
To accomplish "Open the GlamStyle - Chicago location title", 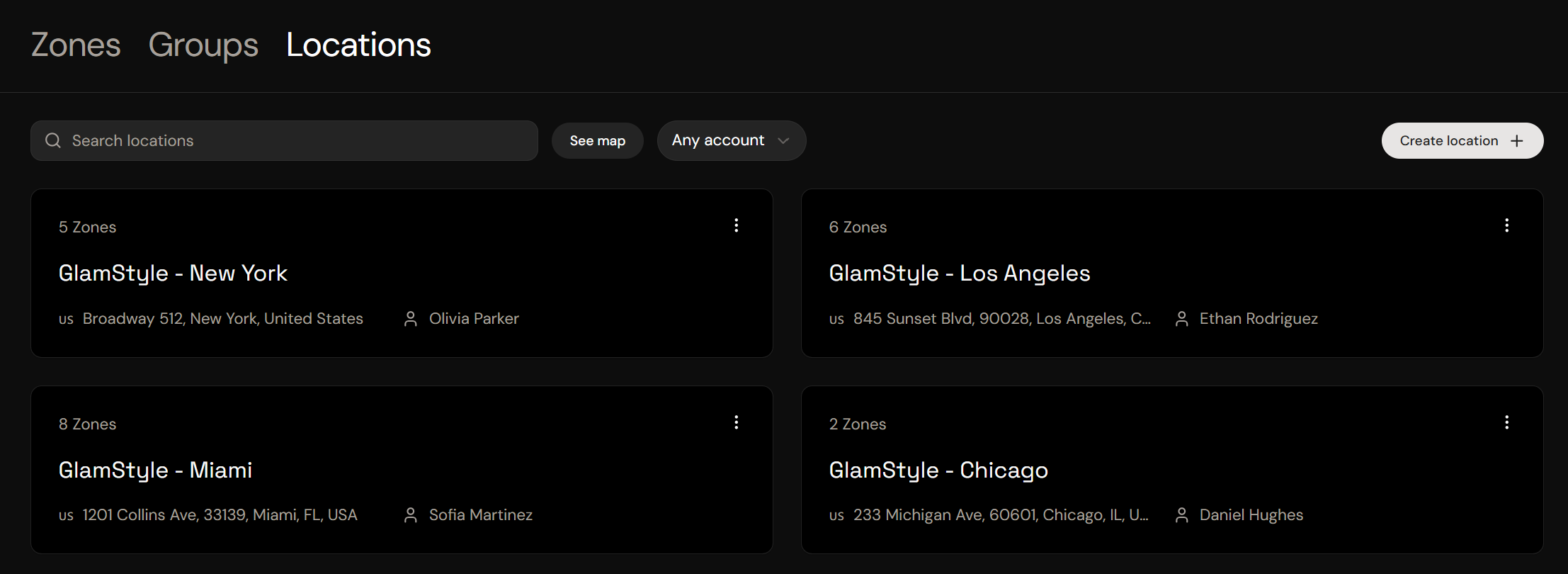I will coord(938,471).
